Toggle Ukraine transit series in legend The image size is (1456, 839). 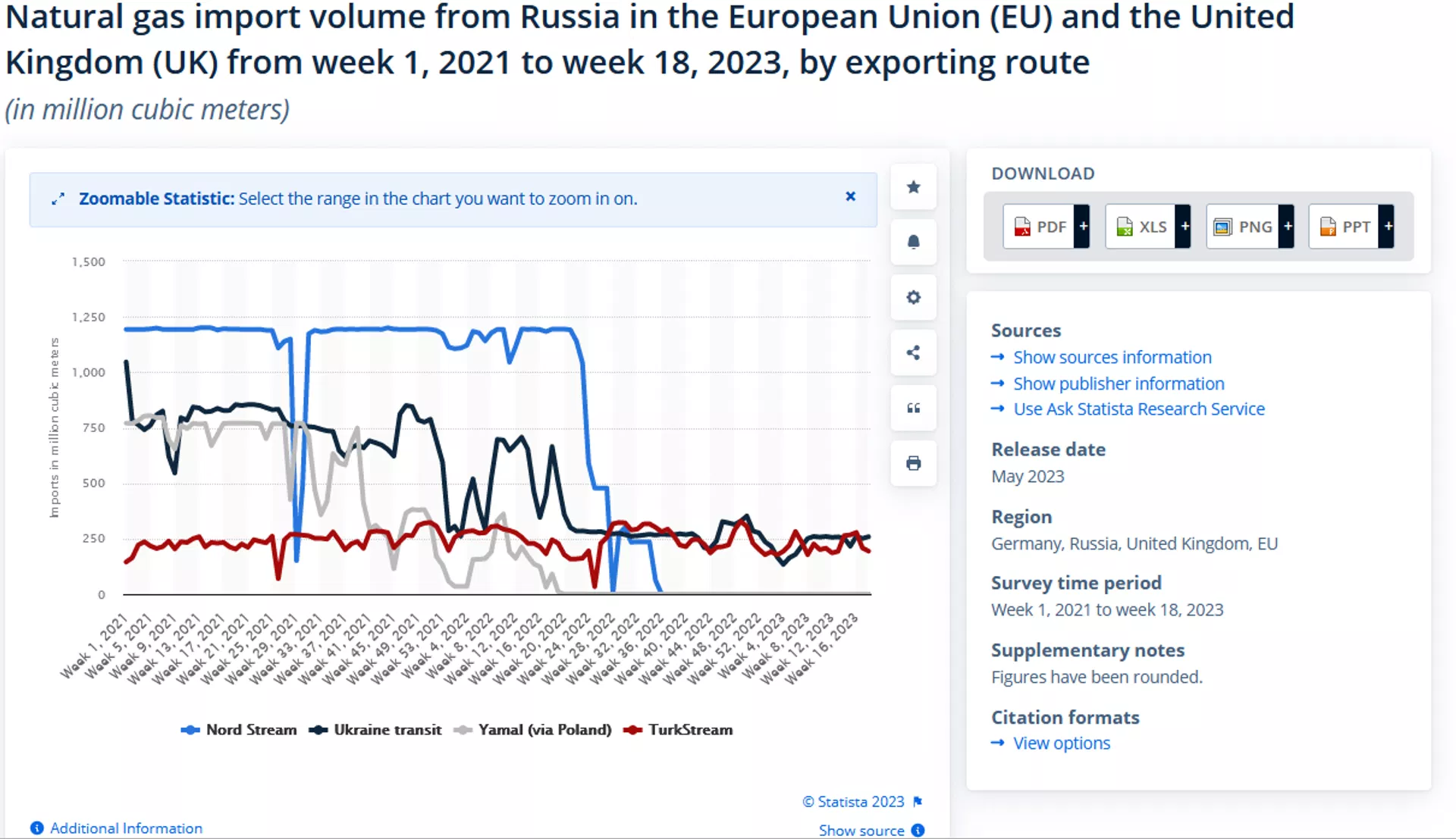375,730
